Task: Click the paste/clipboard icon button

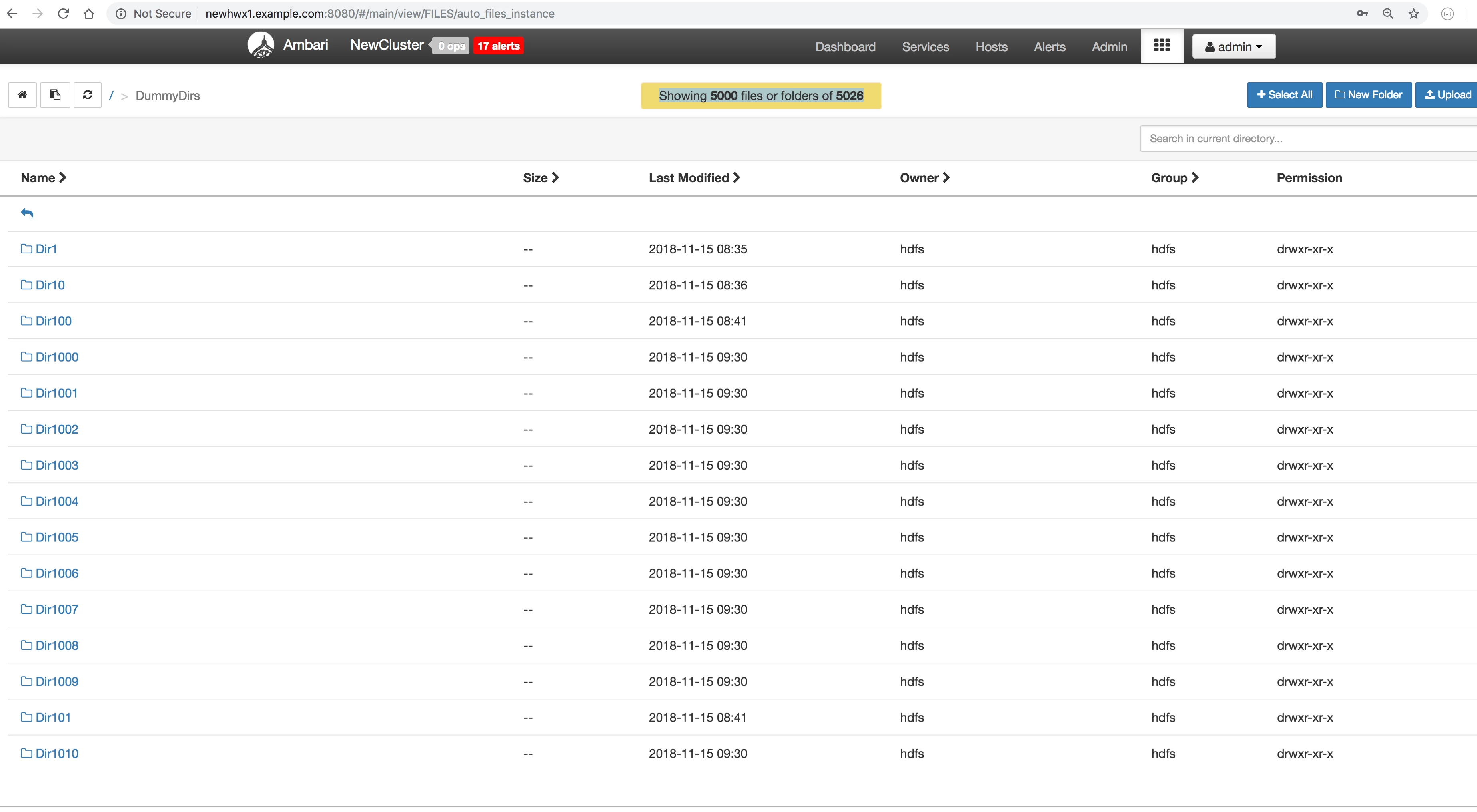Action: [x=55, y=95]
